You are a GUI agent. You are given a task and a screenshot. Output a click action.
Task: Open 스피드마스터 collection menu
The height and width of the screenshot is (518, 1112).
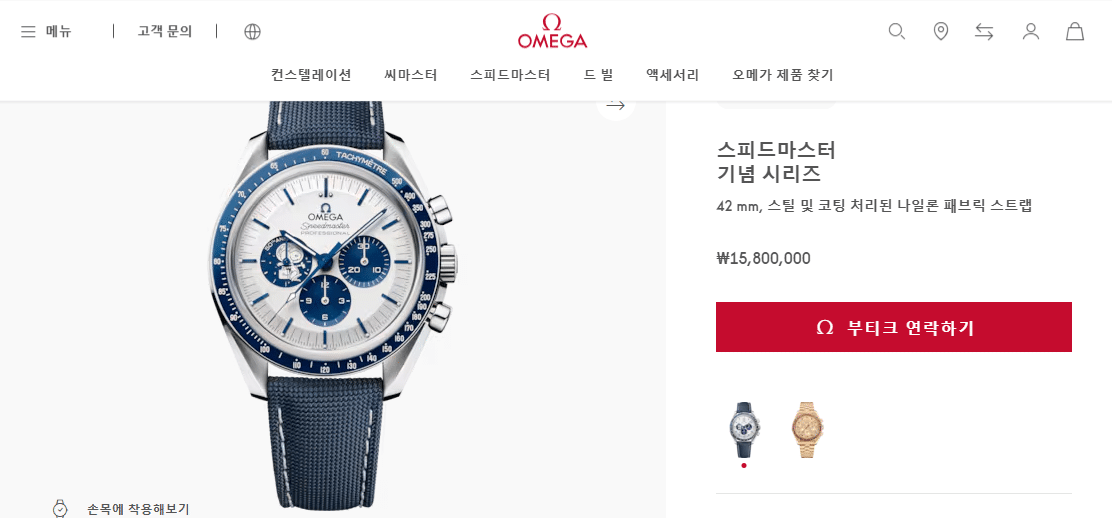point(510,75)
